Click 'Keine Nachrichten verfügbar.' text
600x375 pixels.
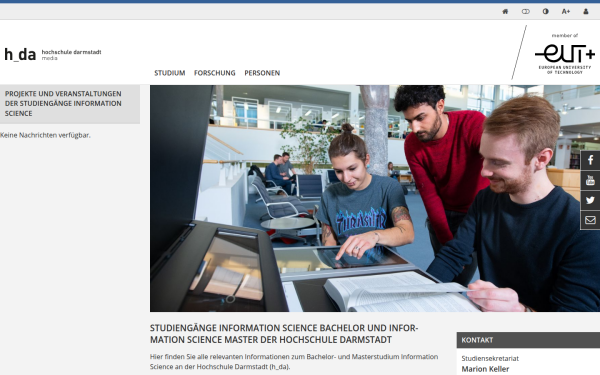[x=45, y=135]
